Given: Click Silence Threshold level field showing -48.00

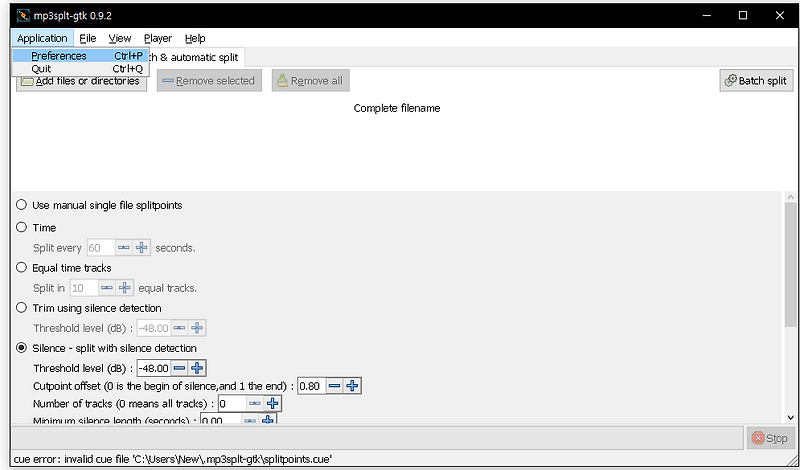Looking at the screenshot, I should point(154,368).
